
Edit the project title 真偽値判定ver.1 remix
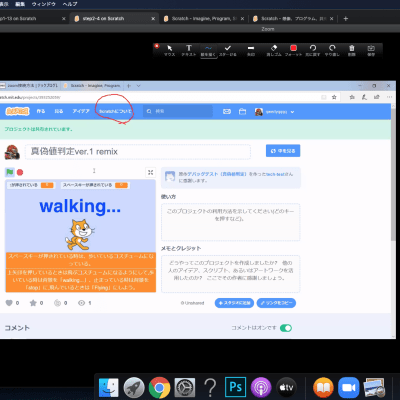click(138, 152)
